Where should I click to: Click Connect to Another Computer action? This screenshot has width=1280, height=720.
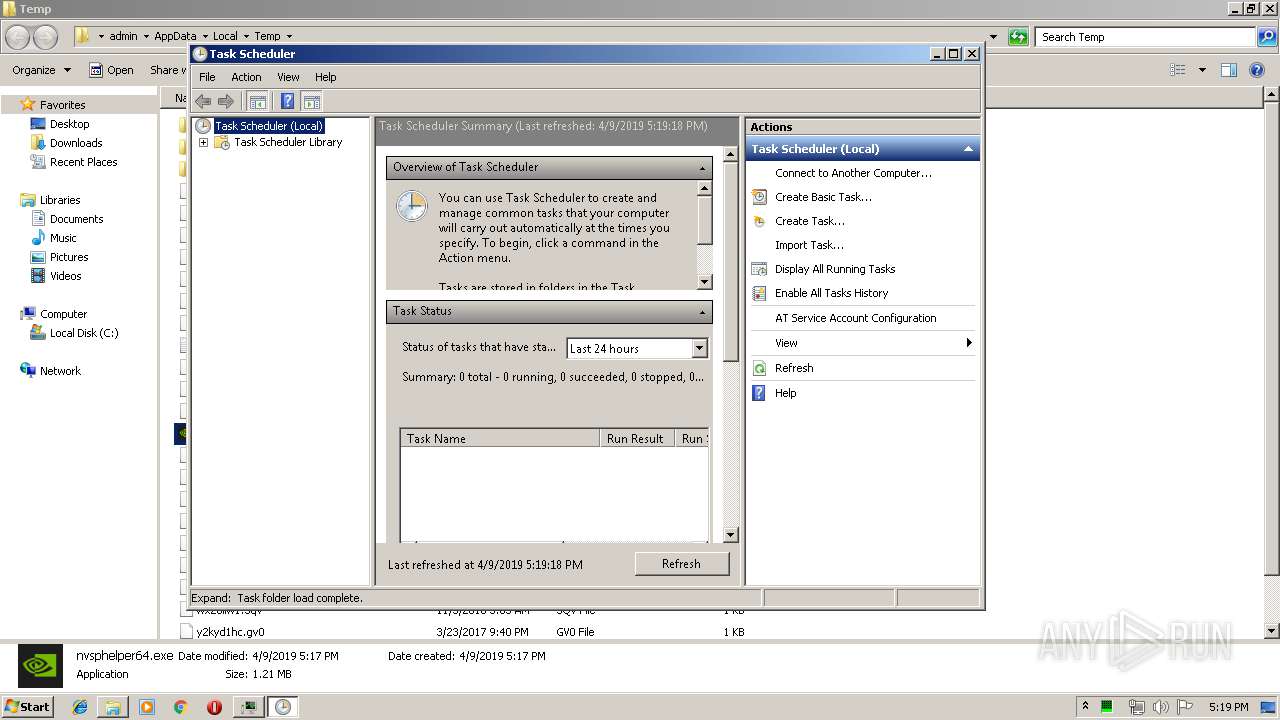click(x=853, y=173)
